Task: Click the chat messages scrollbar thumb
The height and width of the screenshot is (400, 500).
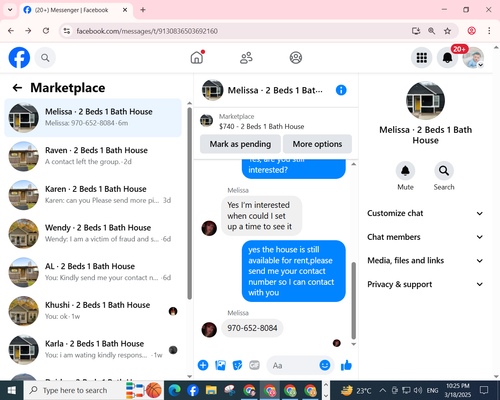Action: [x=354, y=301]
